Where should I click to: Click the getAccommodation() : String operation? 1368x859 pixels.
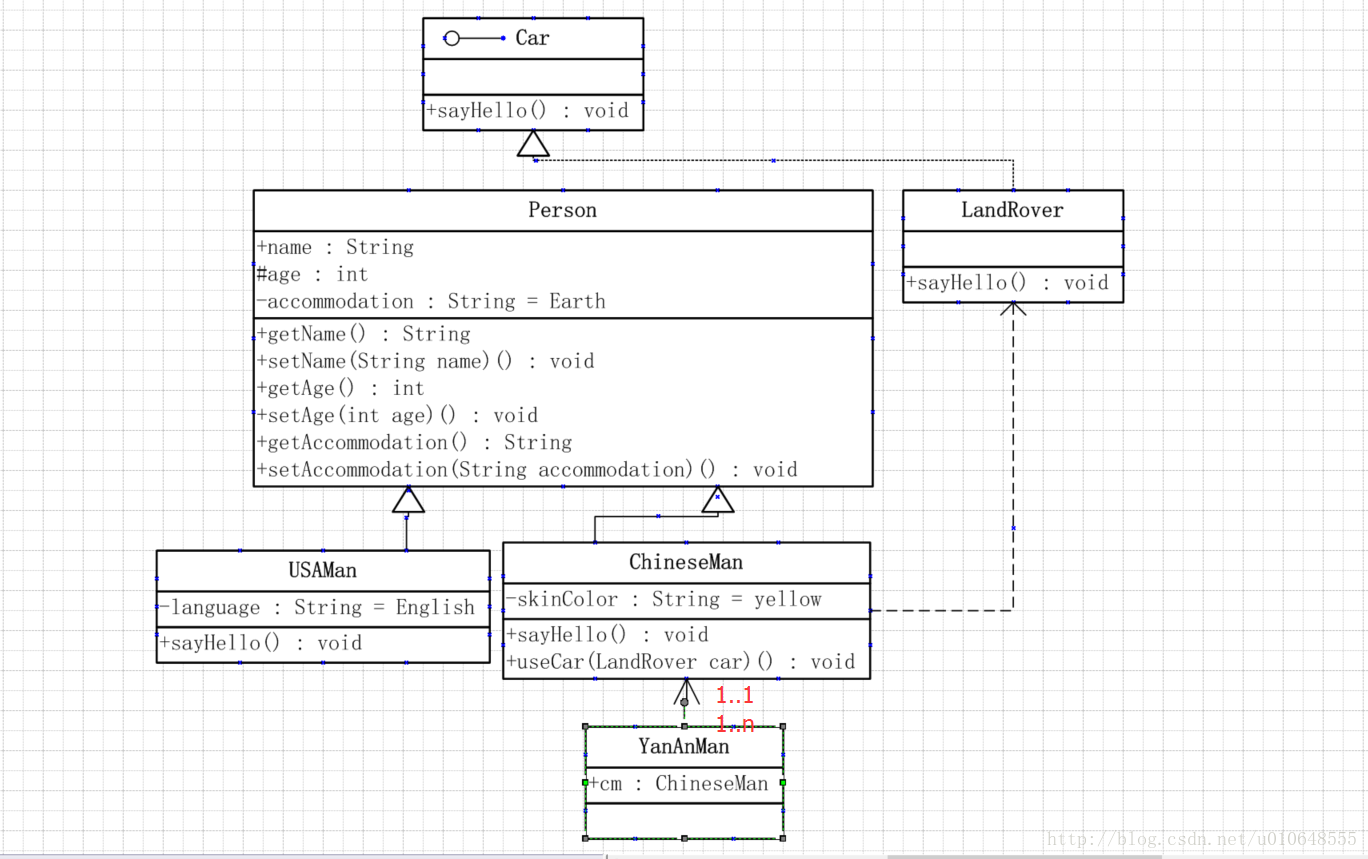pos(414,442)
